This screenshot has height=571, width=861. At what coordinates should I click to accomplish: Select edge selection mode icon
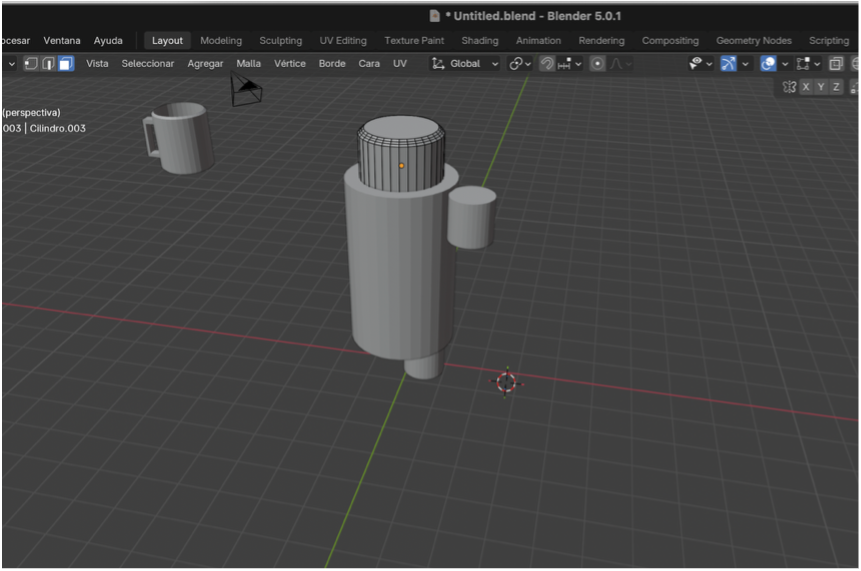(x=48, y=63)
